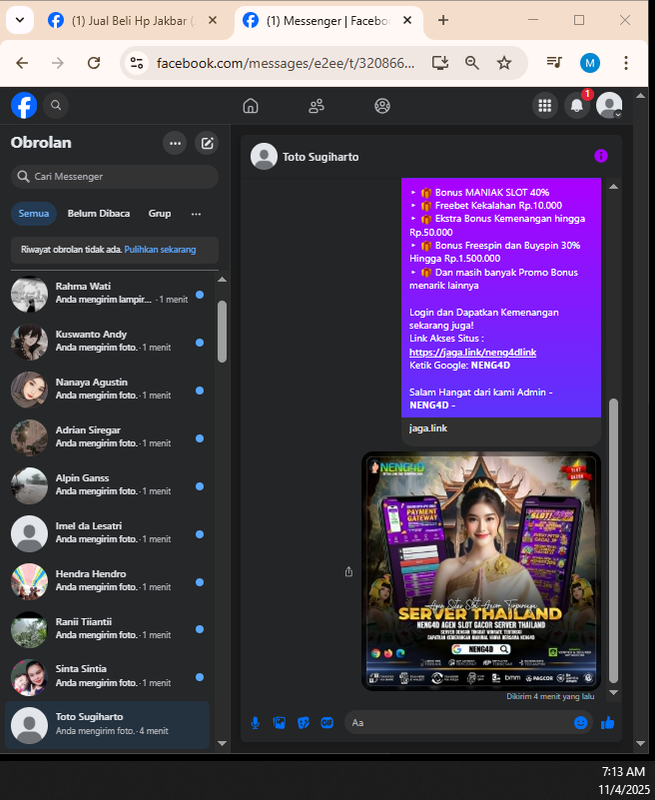Start a new message with compose icon
This screenshot has width=655, height=800.
point(207,143)
